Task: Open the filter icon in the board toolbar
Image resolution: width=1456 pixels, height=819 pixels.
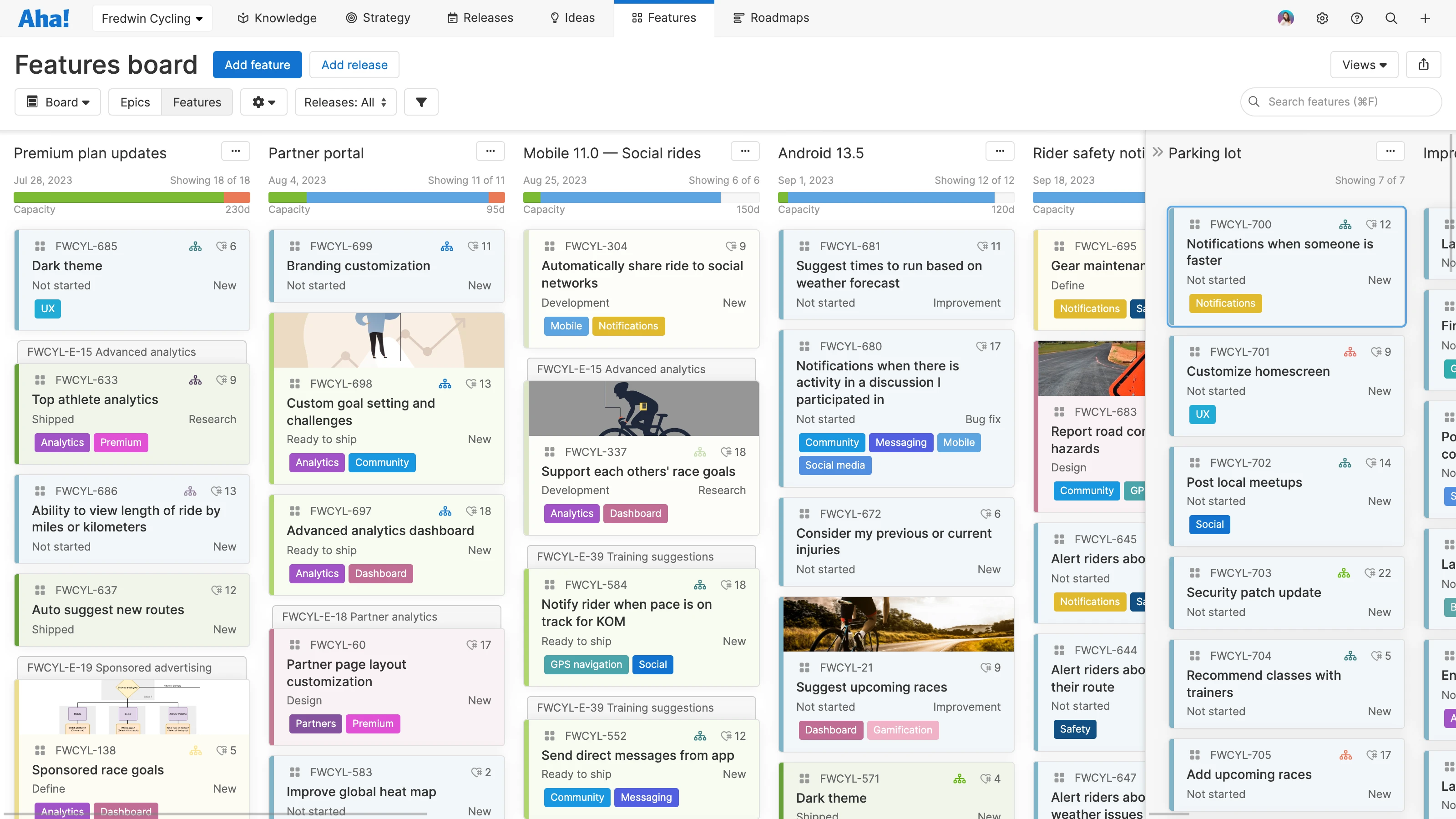Action: coord(421,102)
